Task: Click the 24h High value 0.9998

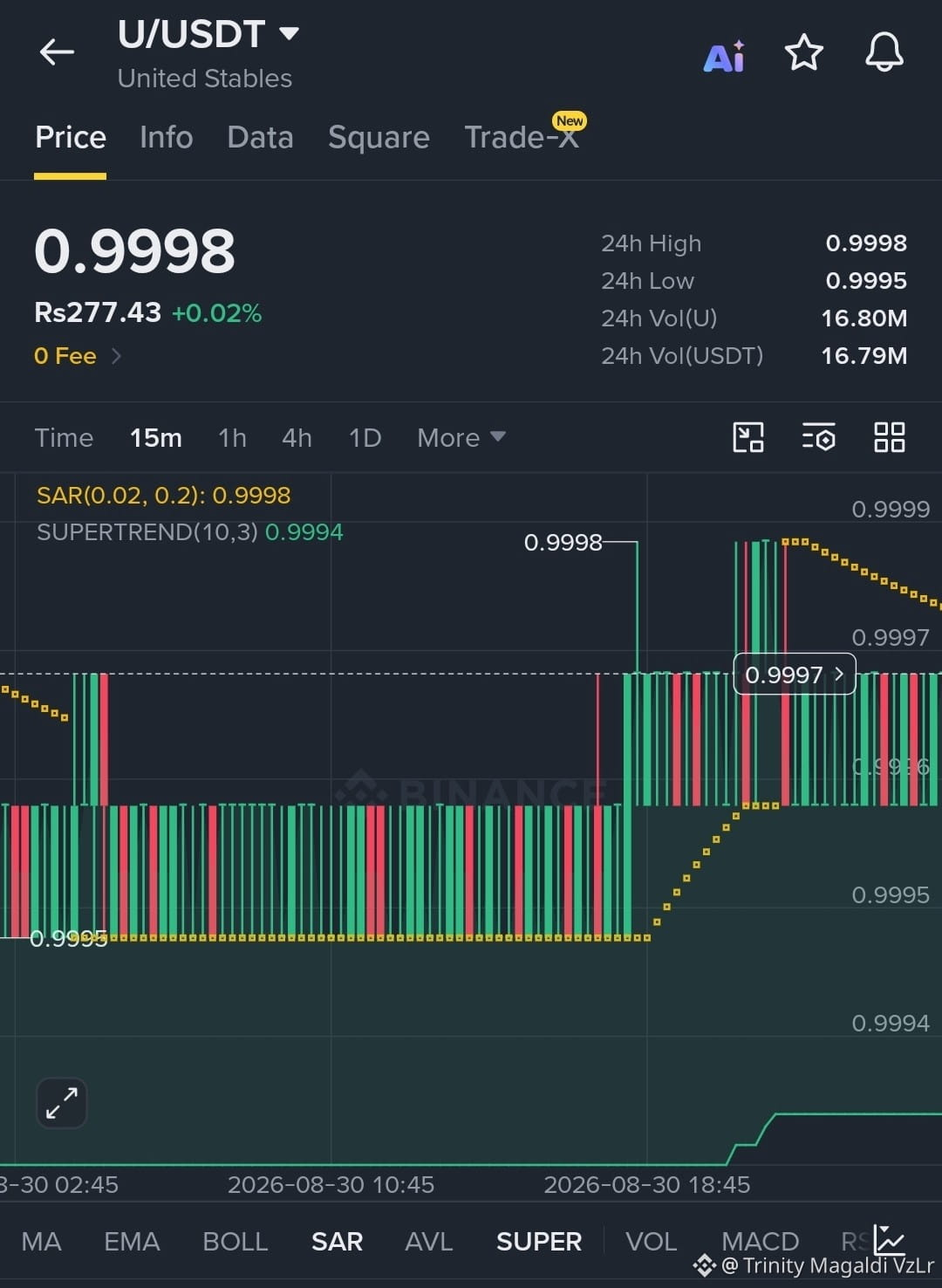Action: tap(866, 243)
